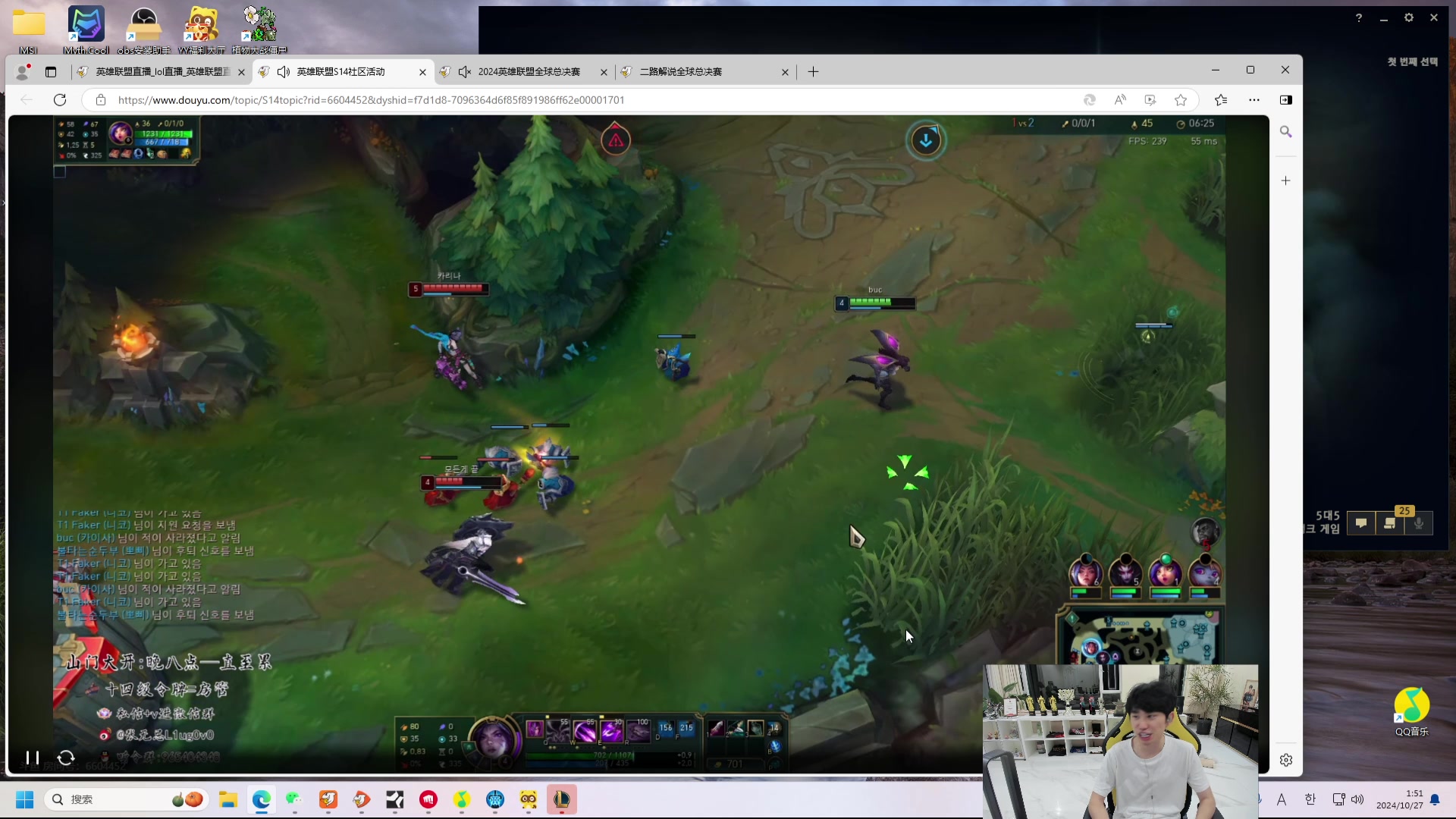Image resolution: width=1456 pixels, height=819 pixels.
Task: Click the Read aloud icon in address bar
Action: click(1120, 100)
